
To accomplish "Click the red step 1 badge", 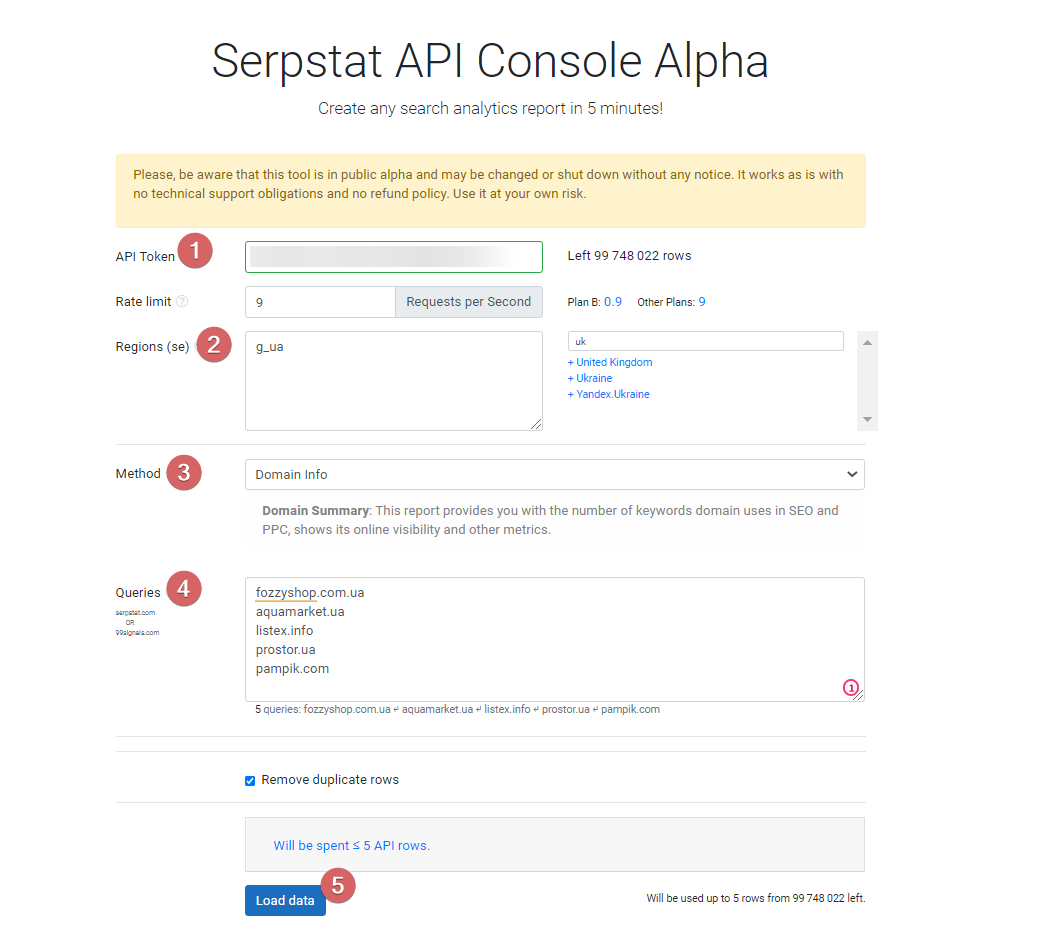I will 195,250.
